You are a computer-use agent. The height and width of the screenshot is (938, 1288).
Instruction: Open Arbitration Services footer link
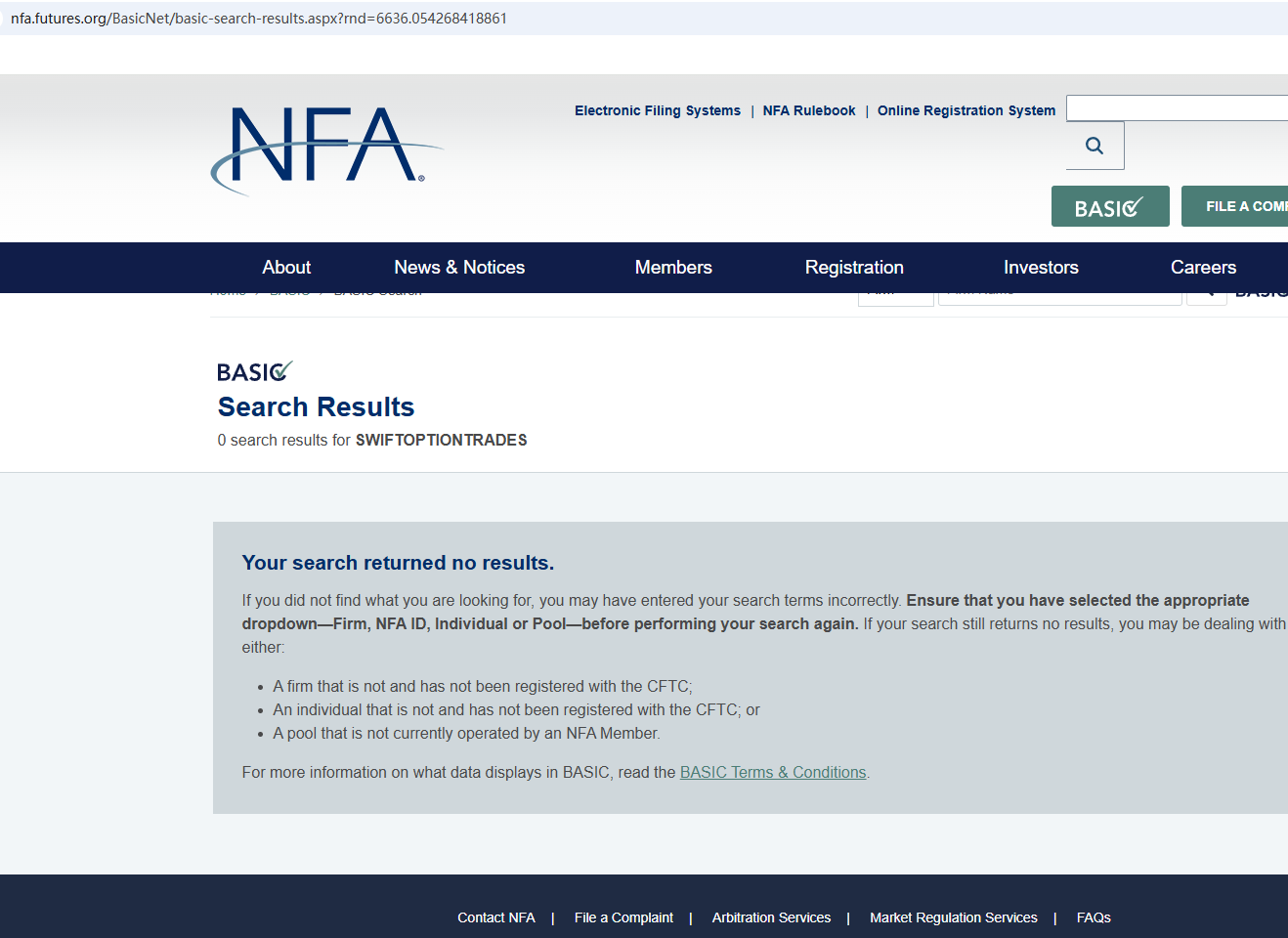click(771, 917)
